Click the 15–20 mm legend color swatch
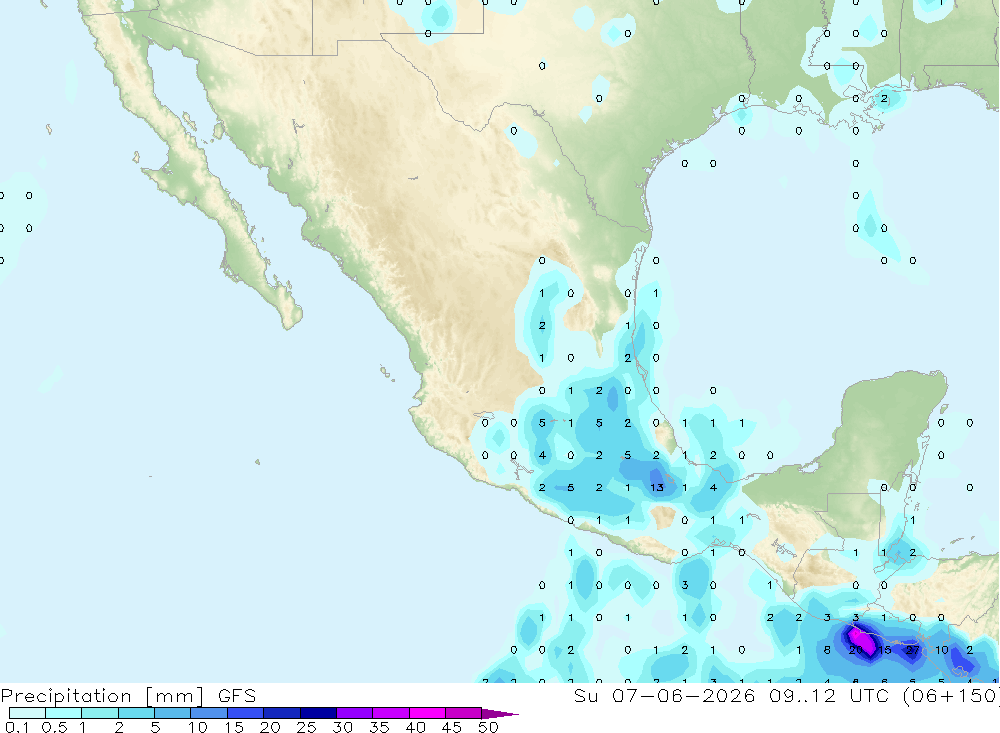The height and width of the screenshot is (733, 1000). click(246, 713)
